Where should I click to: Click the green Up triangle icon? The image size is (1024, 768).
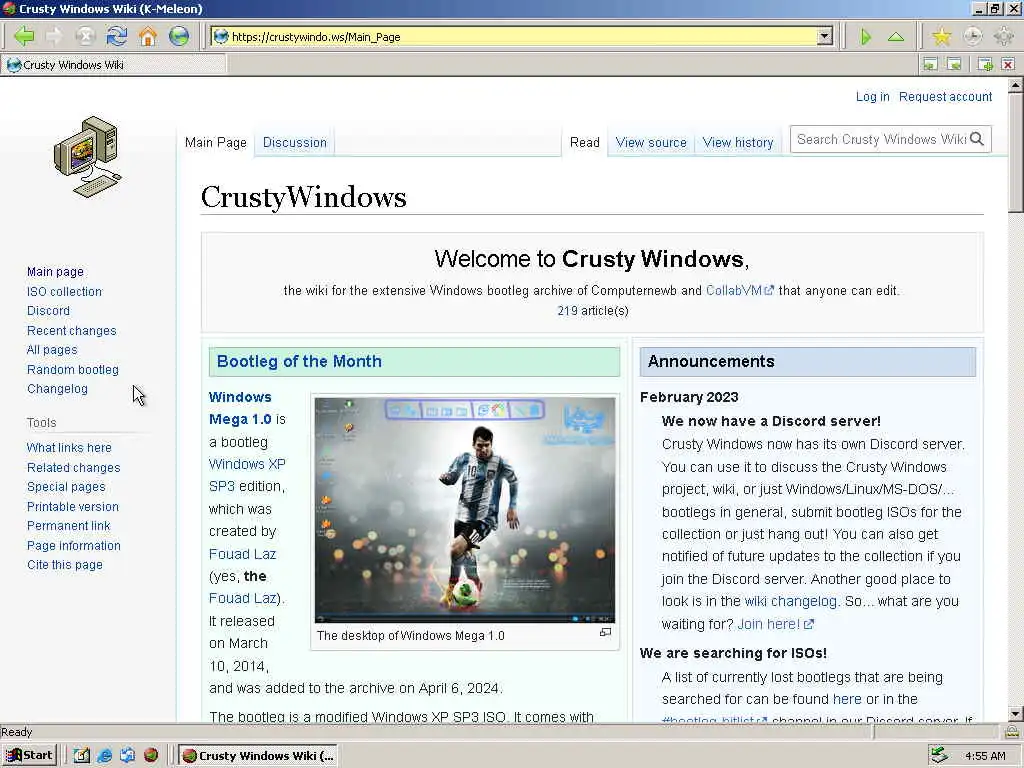(x=896, y=37)
